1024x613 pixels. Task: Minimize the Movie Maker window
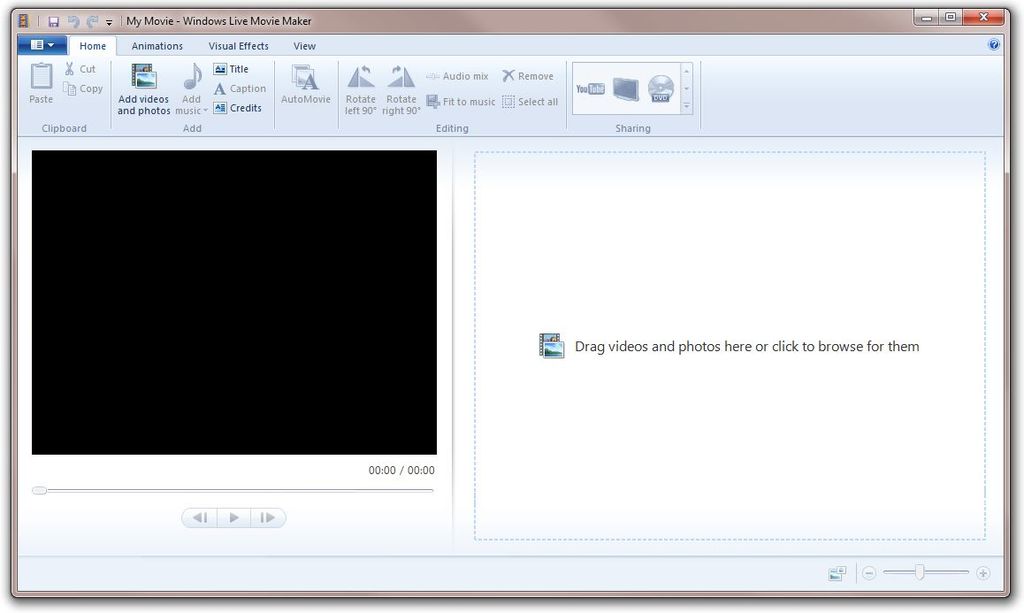pyautogui.click(x=926, y=18)
